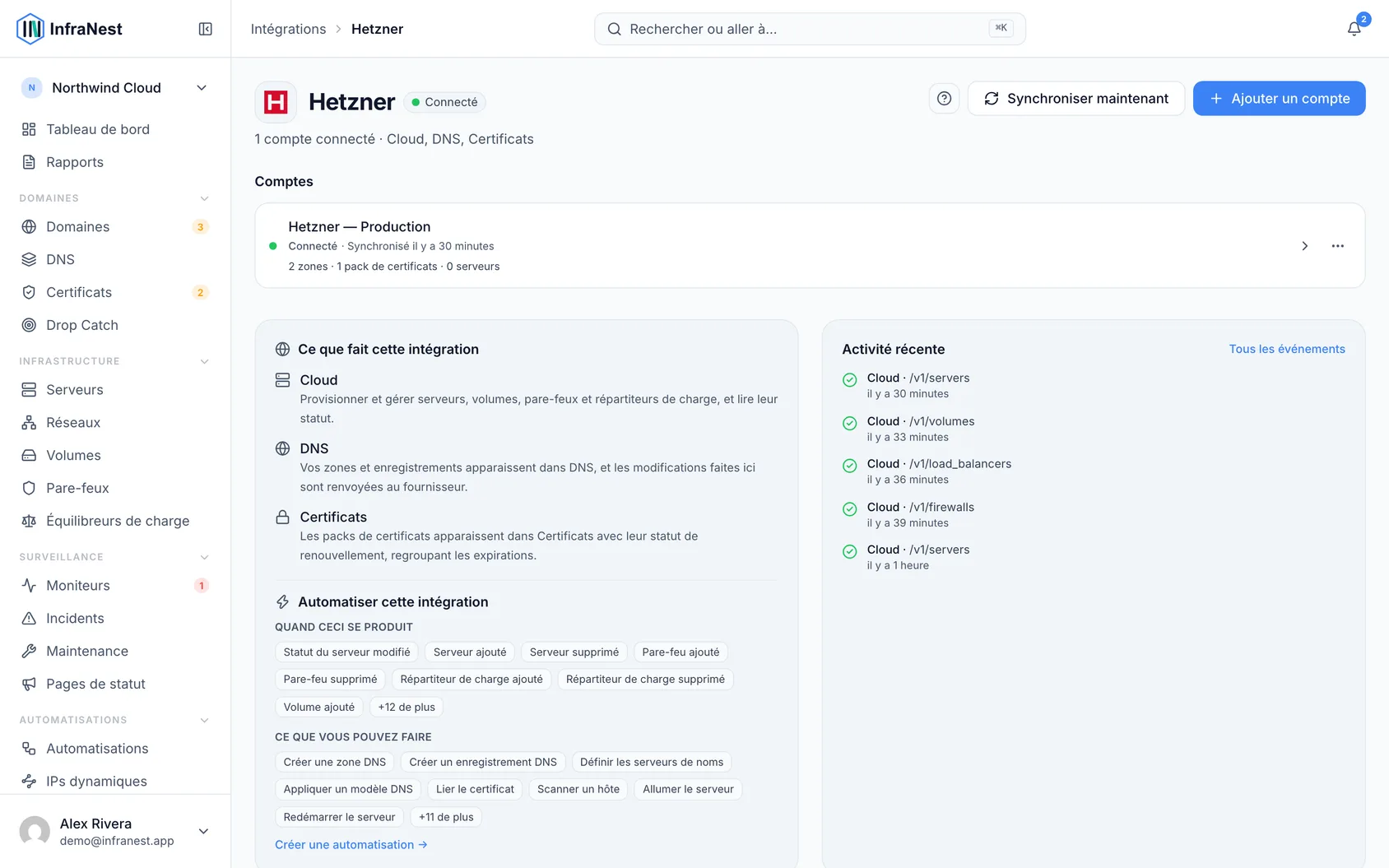1389x868 pixels.
Task: Click Ajouter un compte button
Action: 1280,99
